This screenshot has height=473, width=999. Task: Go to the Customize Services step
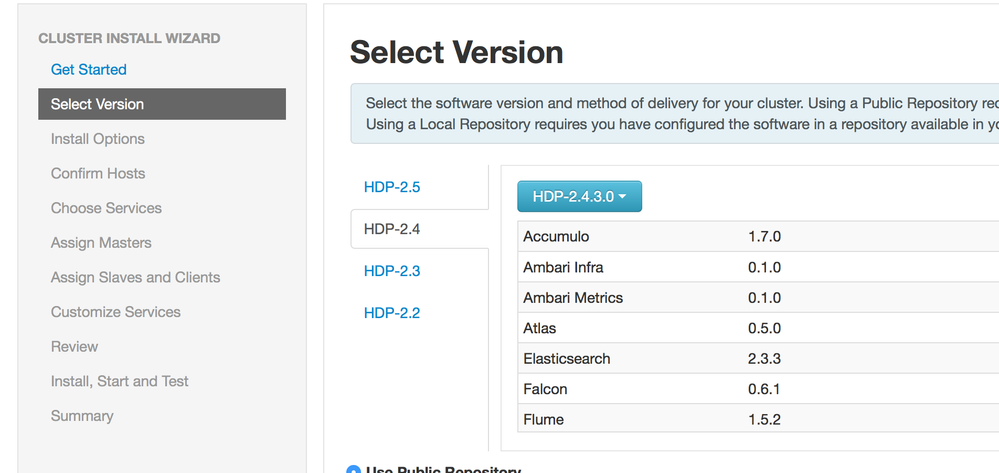pyautogui.click(x=116, y=312)
